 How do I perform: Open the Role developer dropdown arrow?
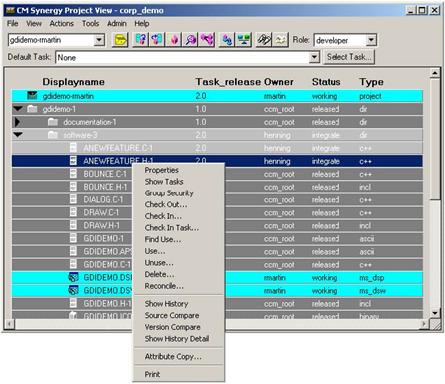coord(371,40)
